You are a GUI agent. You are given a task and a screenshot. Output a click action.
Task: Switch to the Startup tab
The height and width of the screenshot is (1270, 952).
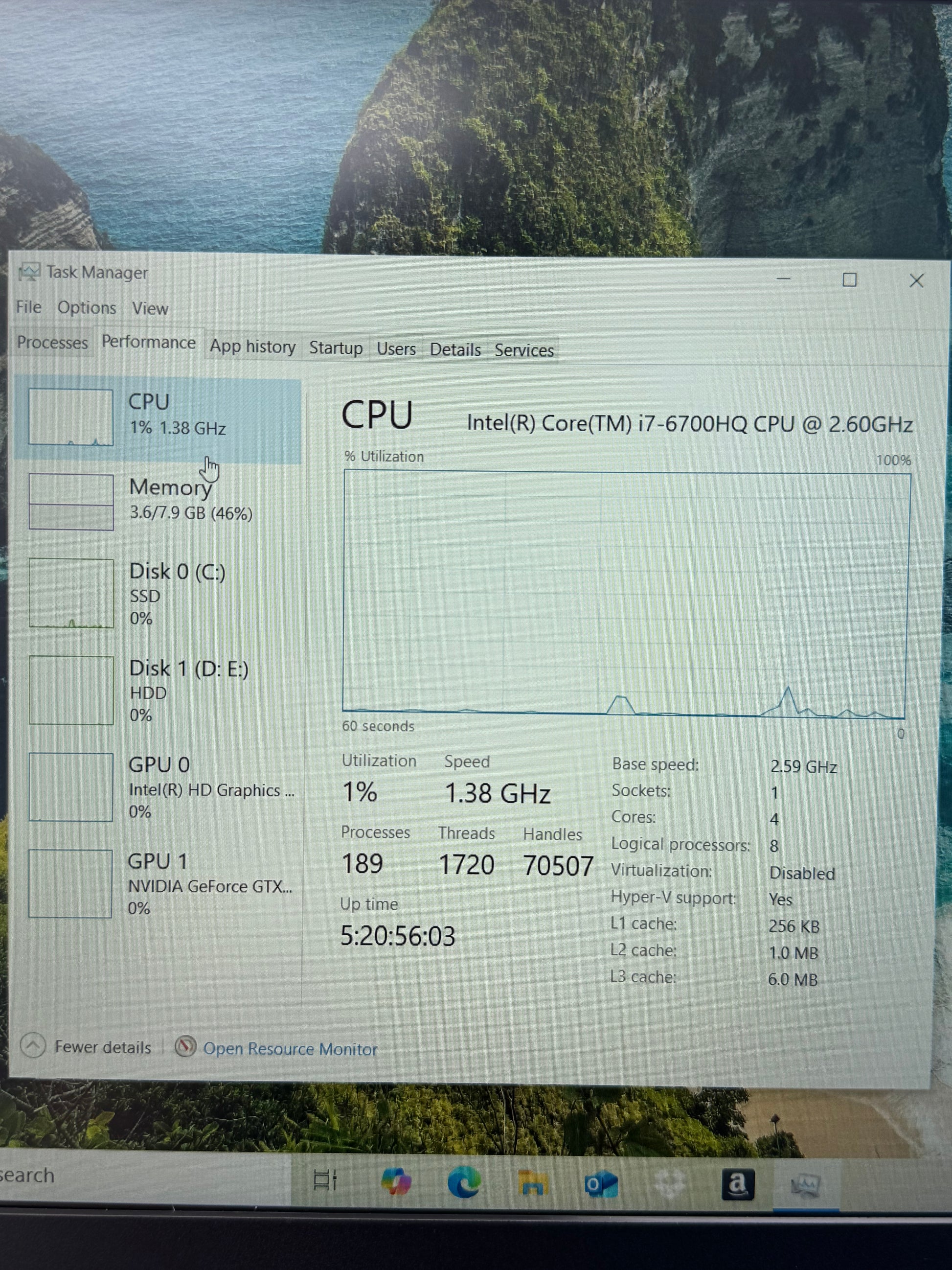(336, 348)
